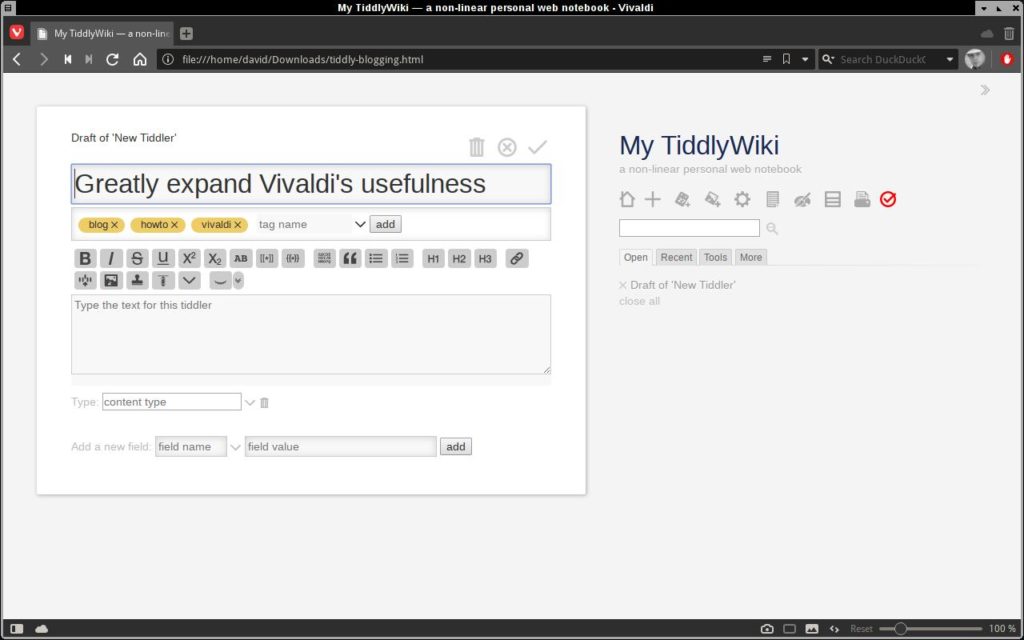
Task: Click the field name input
Action: pyautogui.click(x=191, y=447)
